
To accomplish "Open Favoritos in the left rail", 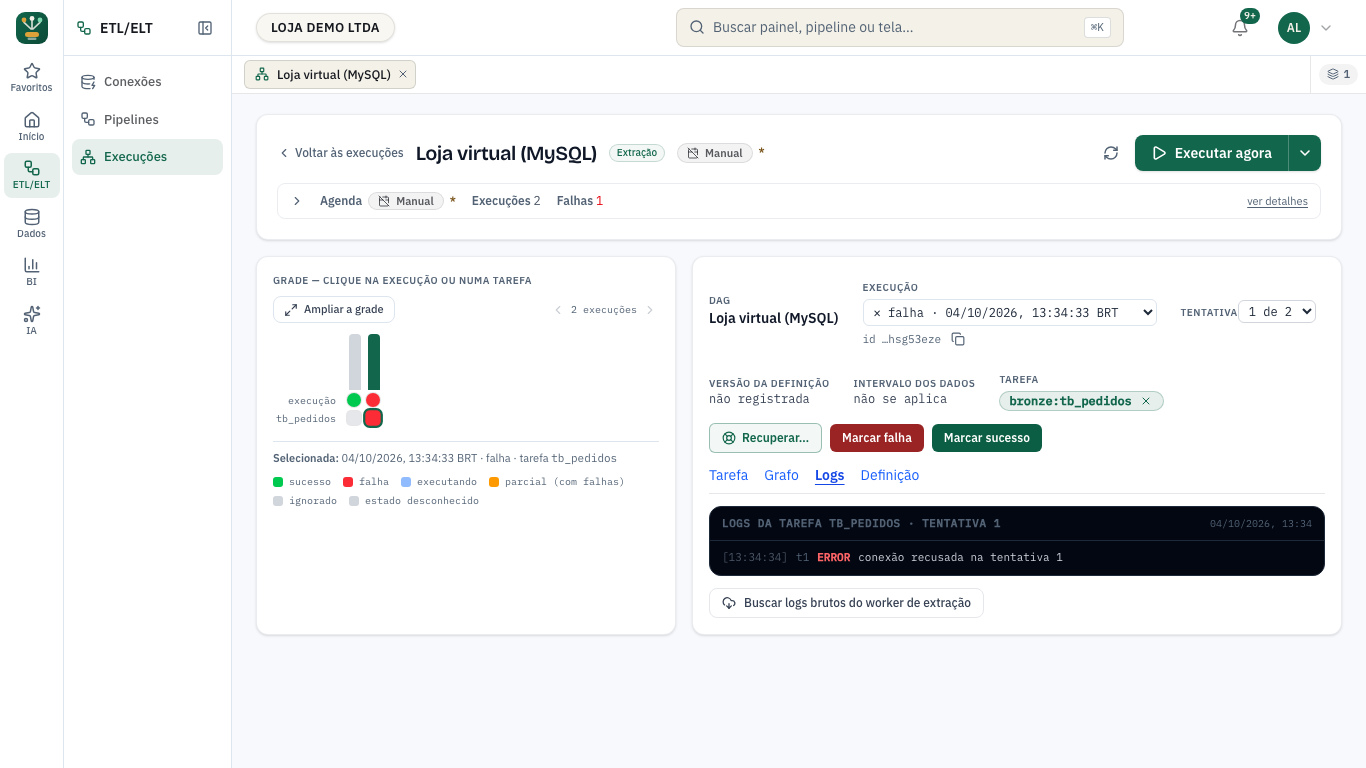I will [x=32, y=77].
